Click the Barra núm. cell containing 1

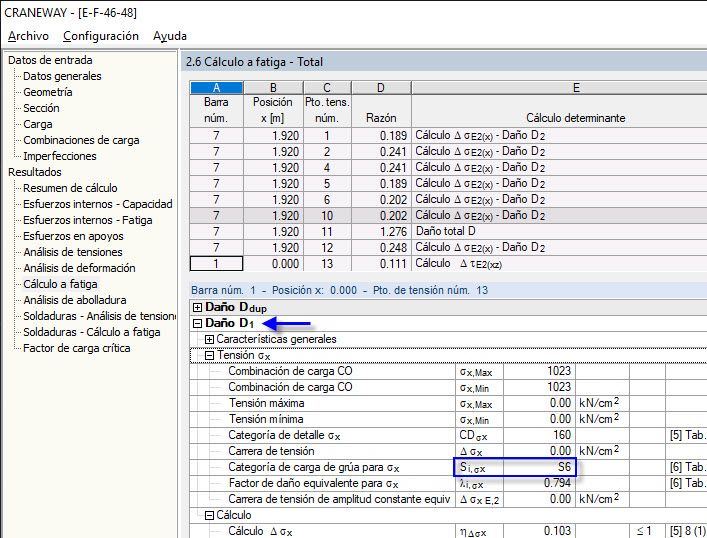(x=216, y=264)
